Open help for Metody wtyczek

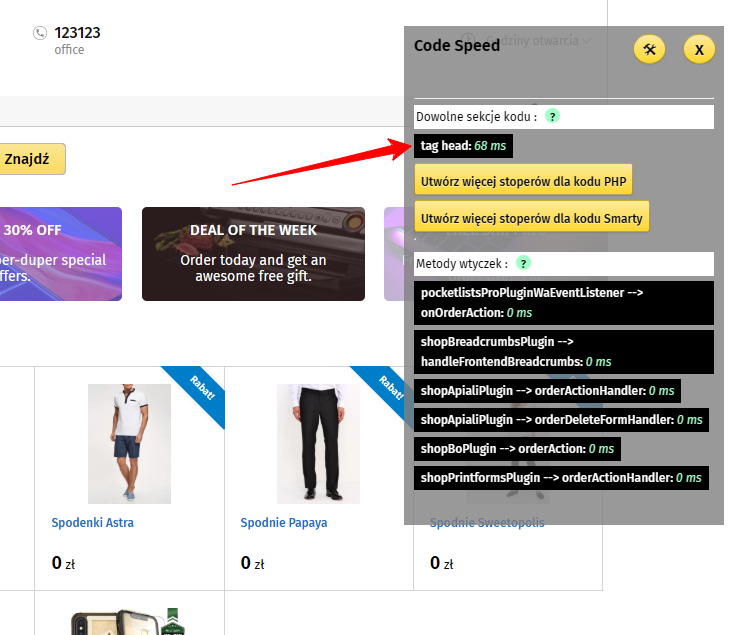(523, 263)
